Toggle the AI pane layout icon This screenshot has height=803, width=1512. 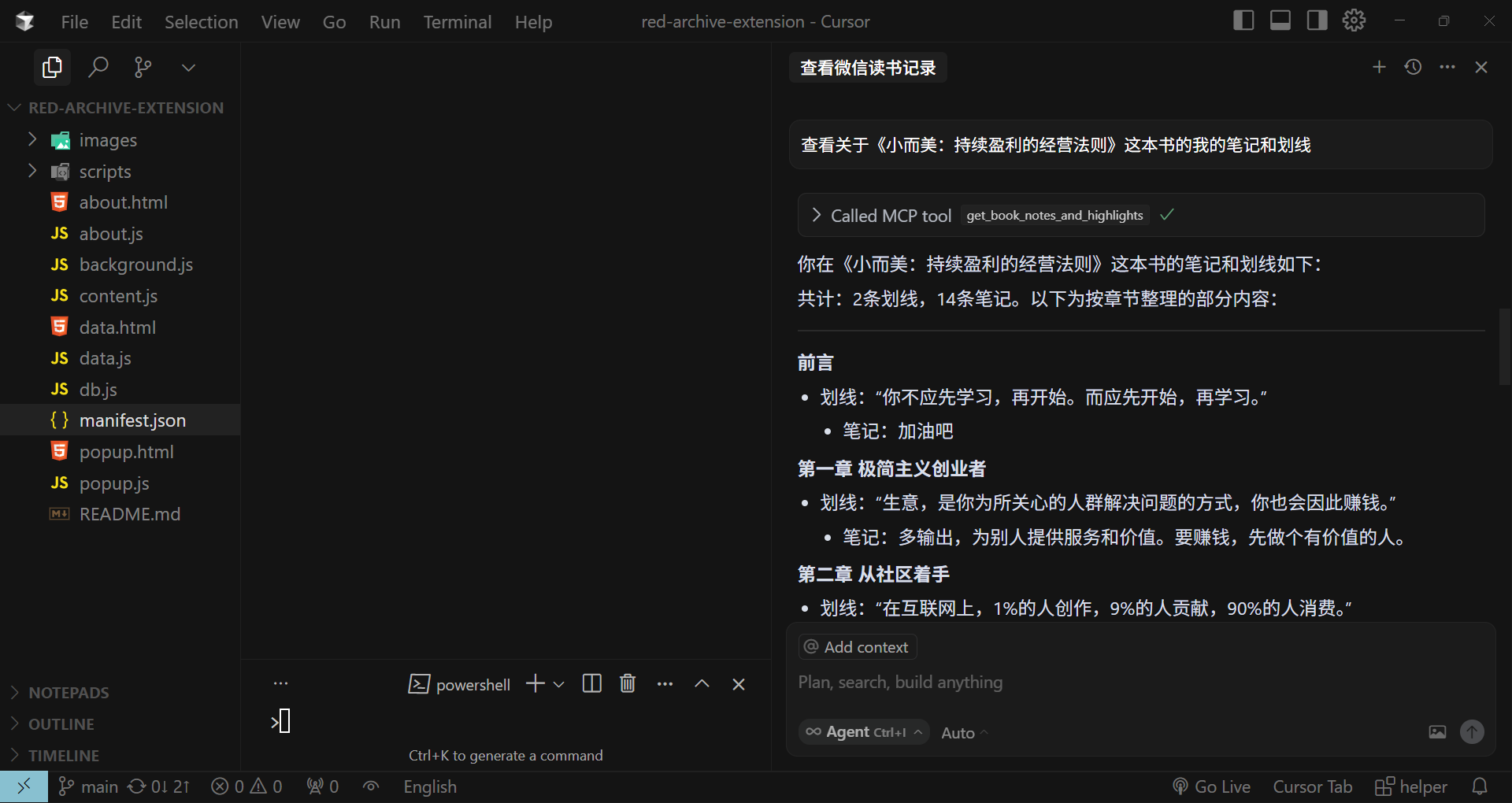1317,20
